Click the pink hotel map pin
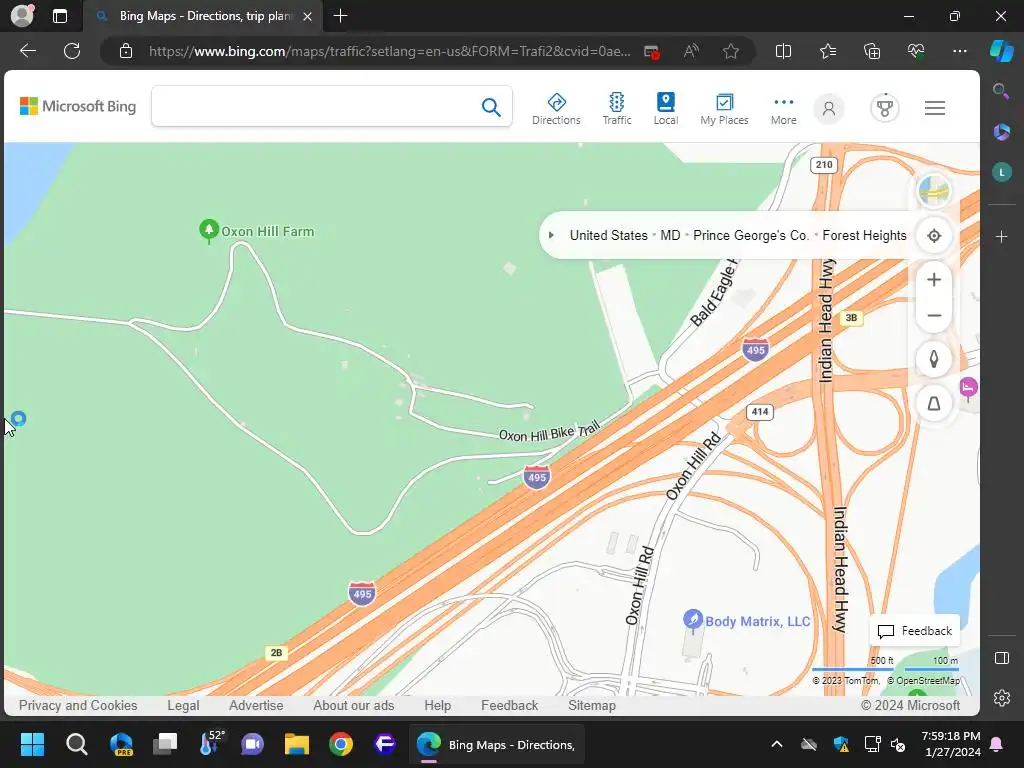The image size is (1024, 768). (x=968, y=388)
